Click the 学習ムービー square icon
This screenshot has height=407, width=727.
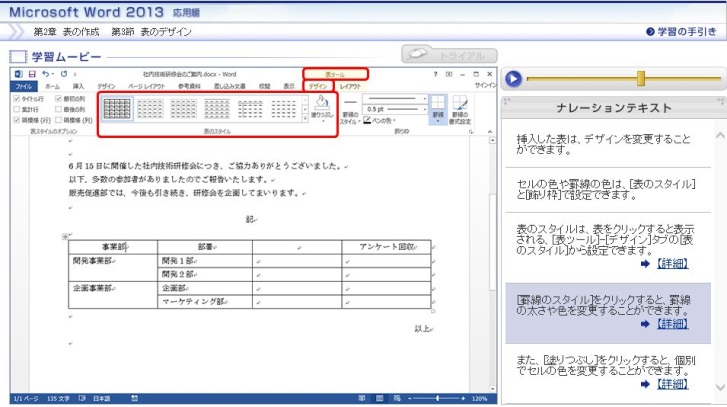click(18, 57)
